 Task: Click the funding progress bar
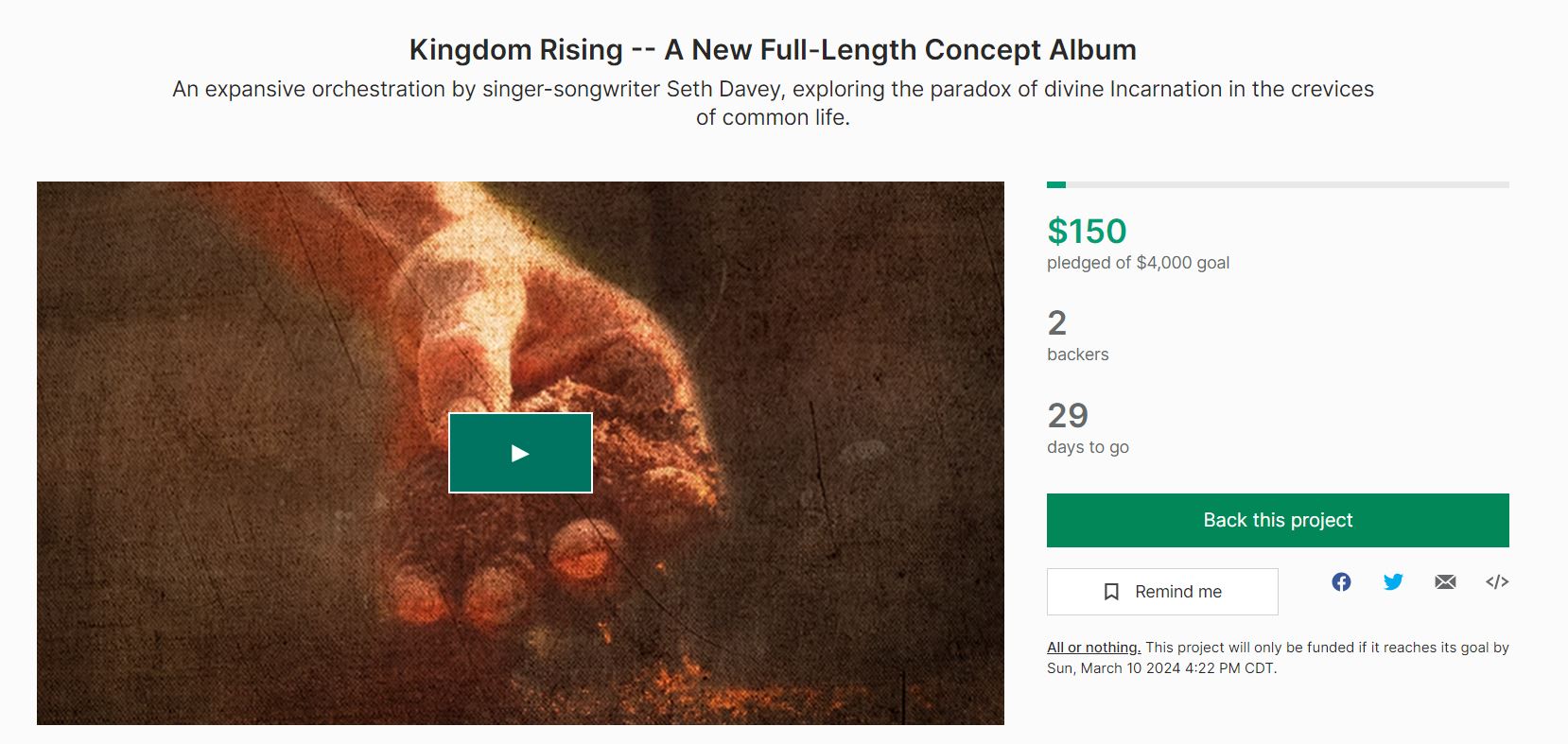point(1278,184)
